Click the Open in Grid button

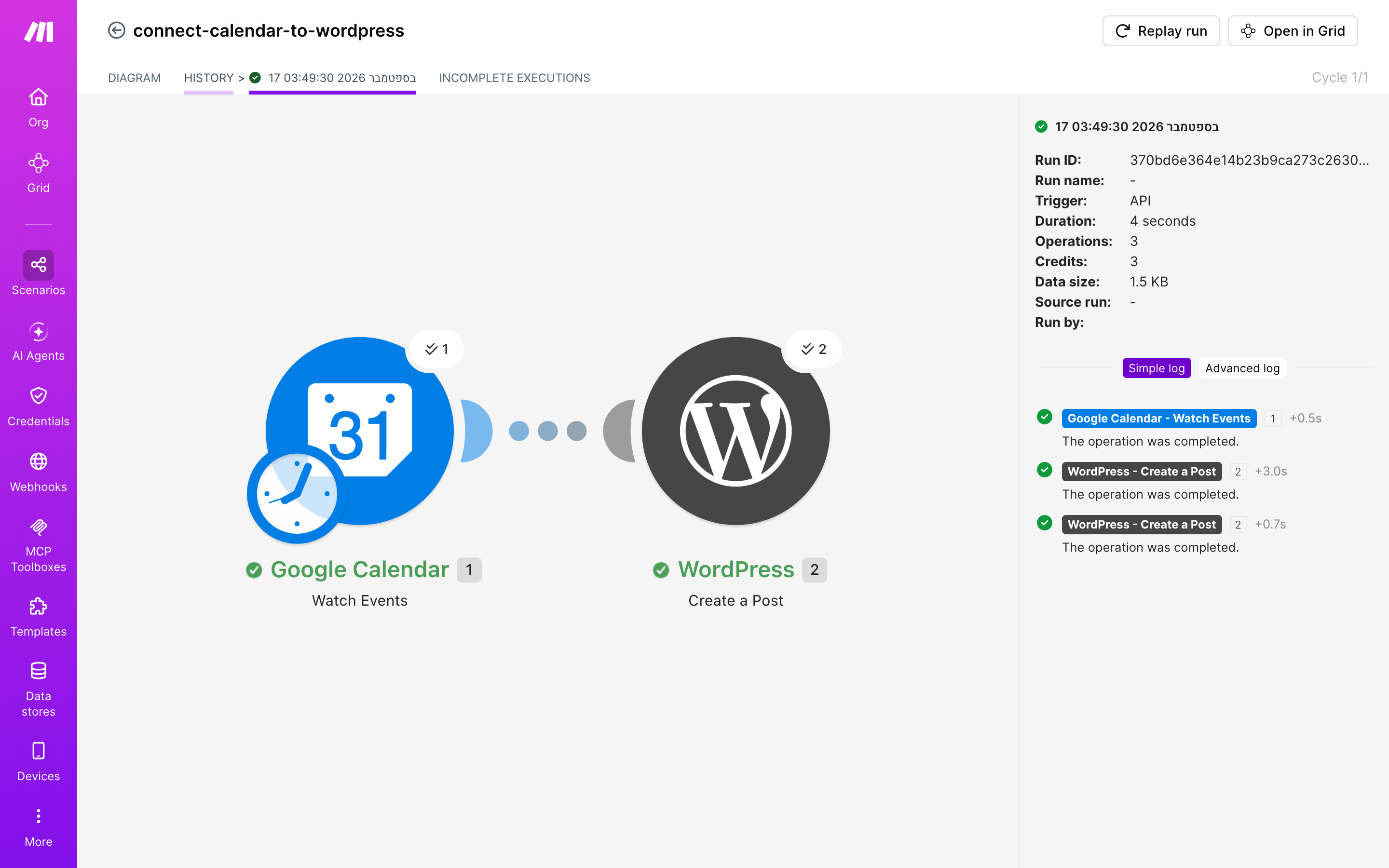coord(1293,31)
